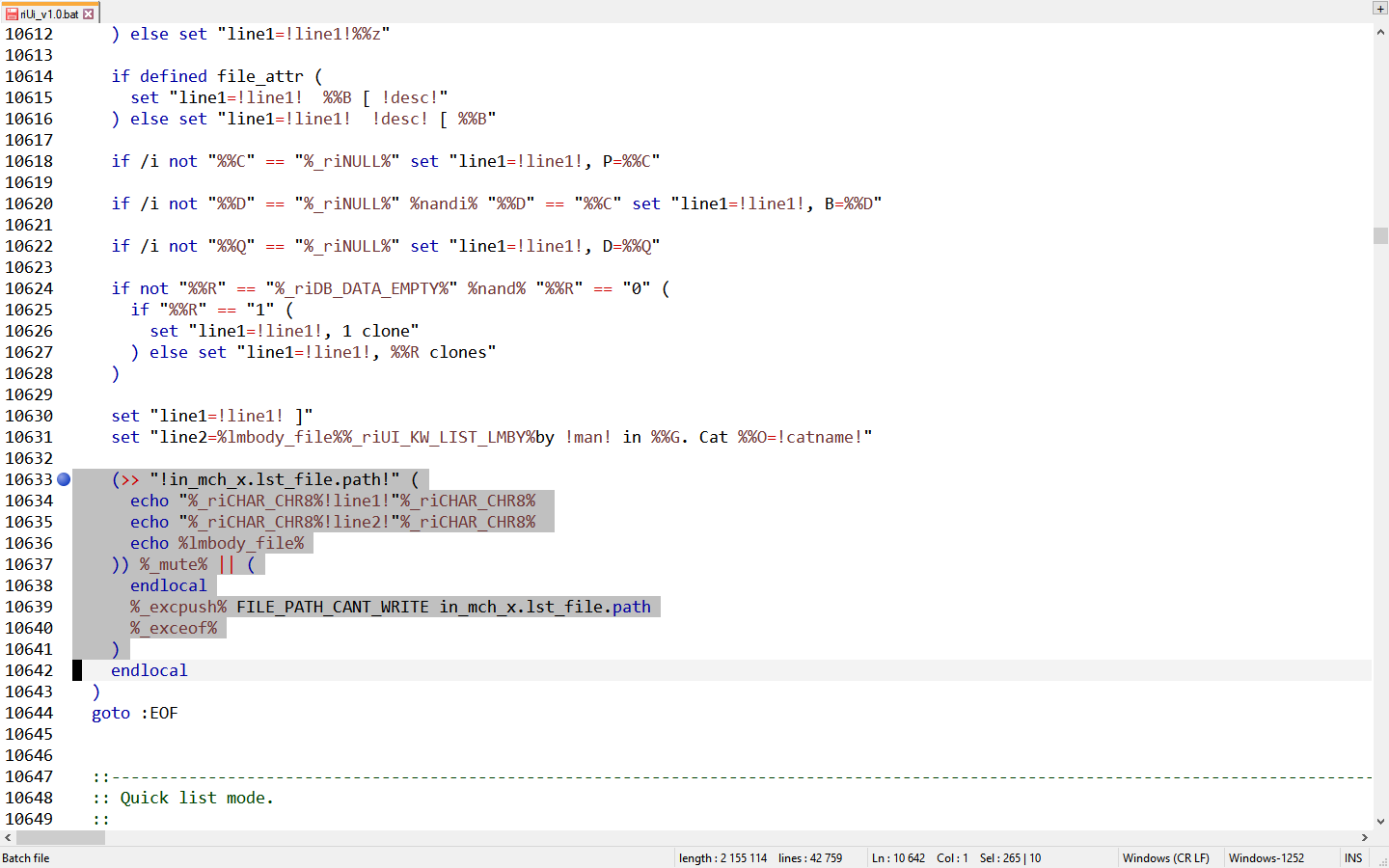Click 'P=%%C' text on line 10618
The image size is (1389, 868).
(627, 161)
